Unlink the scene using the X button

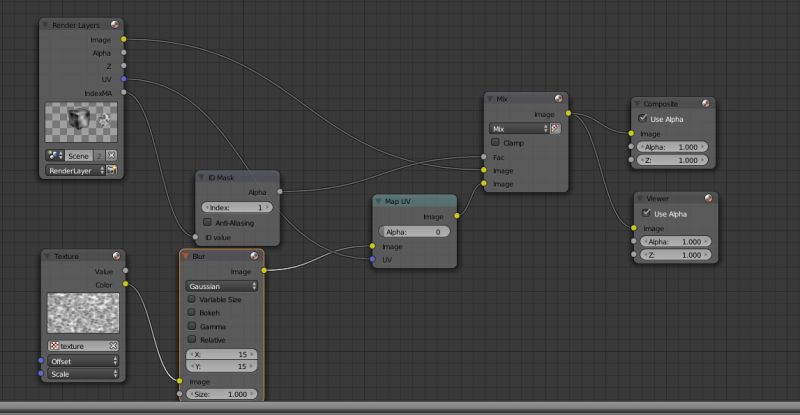click(x=111, y=155)
